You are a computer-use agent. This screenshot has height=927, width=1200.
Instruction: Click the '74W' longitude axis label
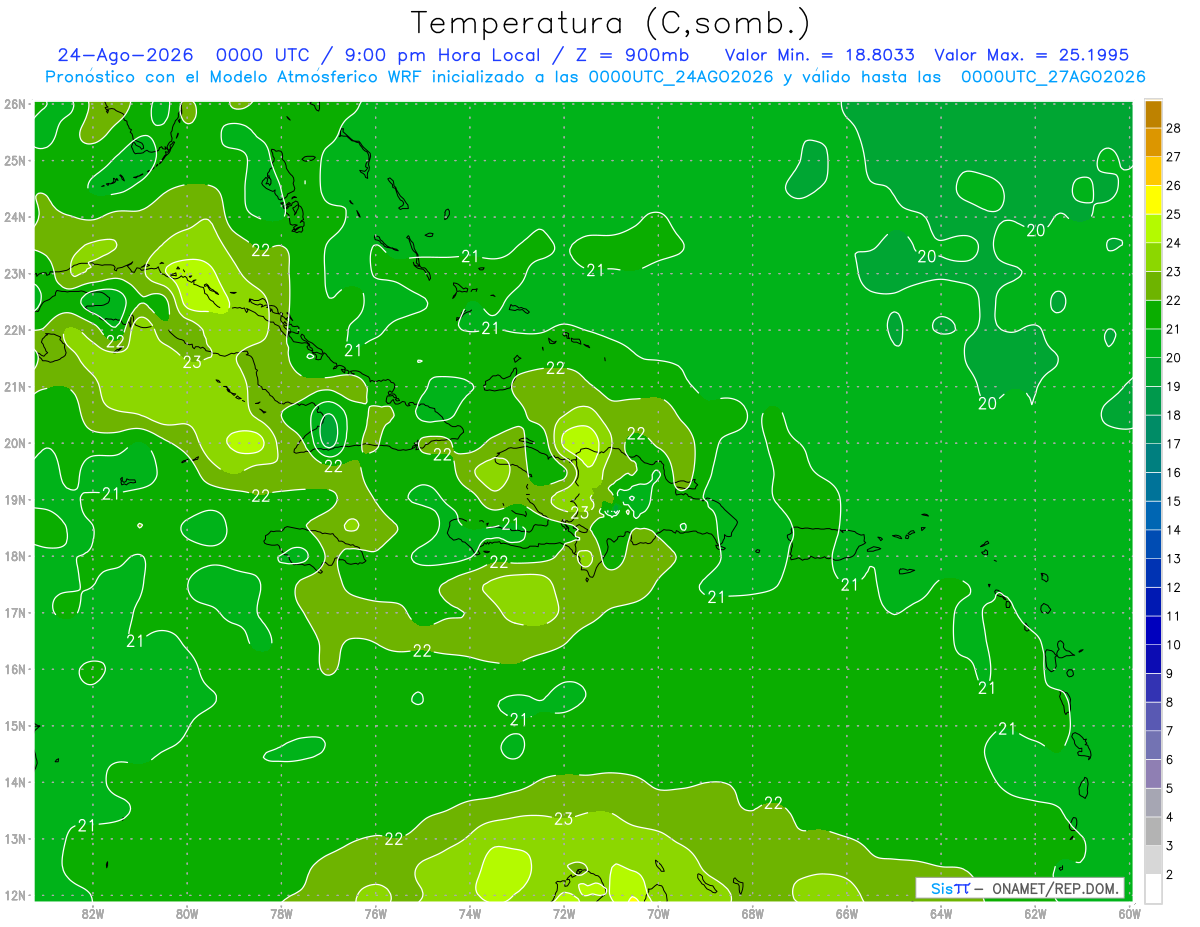(470, 912)
